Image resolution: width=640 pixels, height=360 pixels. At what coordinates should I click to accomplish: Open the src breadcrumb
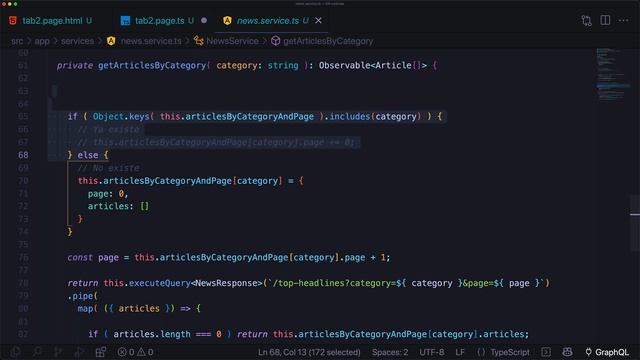tap(17, 41)
